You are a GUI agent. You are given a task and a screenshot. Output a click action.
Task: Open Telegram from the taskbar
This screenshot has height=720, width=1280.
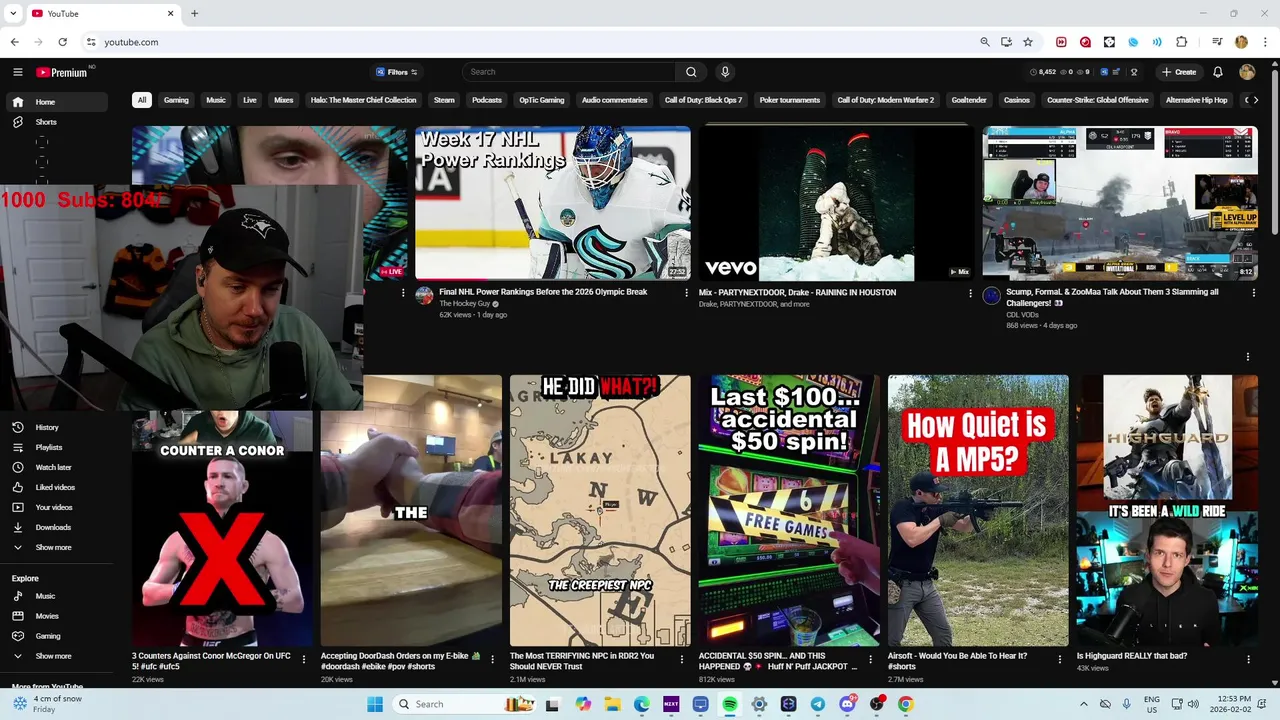point(818,704)
